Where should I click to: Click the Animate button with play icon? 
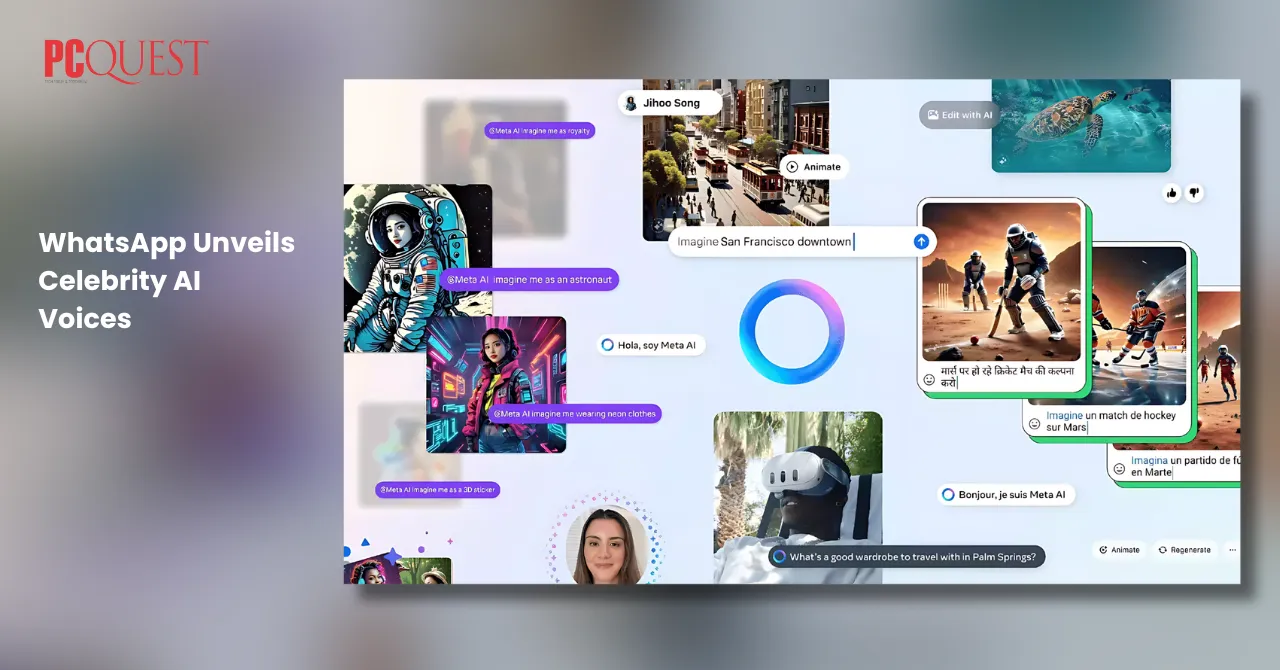coord(813,167)
